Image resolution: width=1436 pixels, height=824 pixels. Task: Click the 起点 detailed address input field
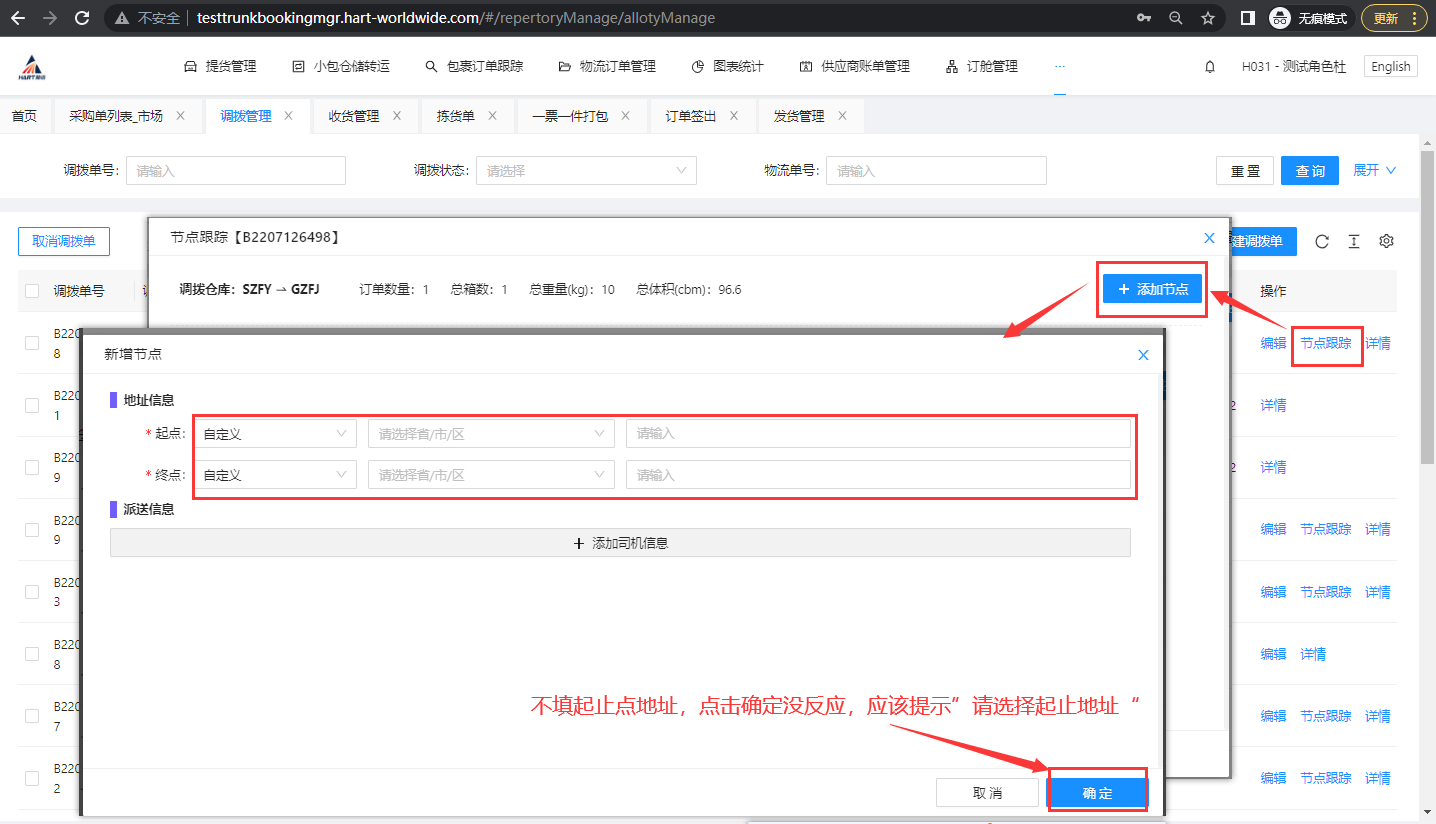click(878, 434)
